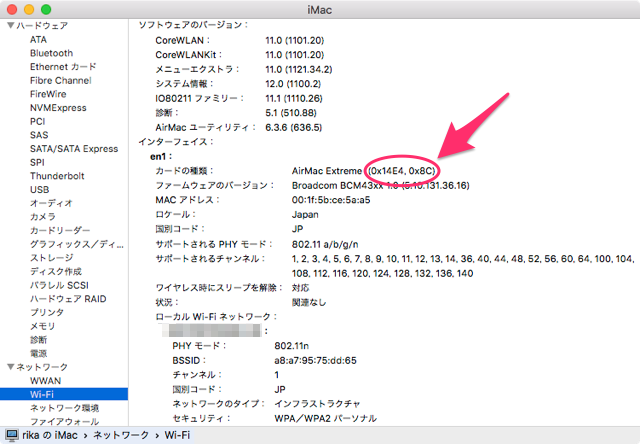Click the en1 interface heading
This screenshot has height=444, width=640.
[160, 157]
